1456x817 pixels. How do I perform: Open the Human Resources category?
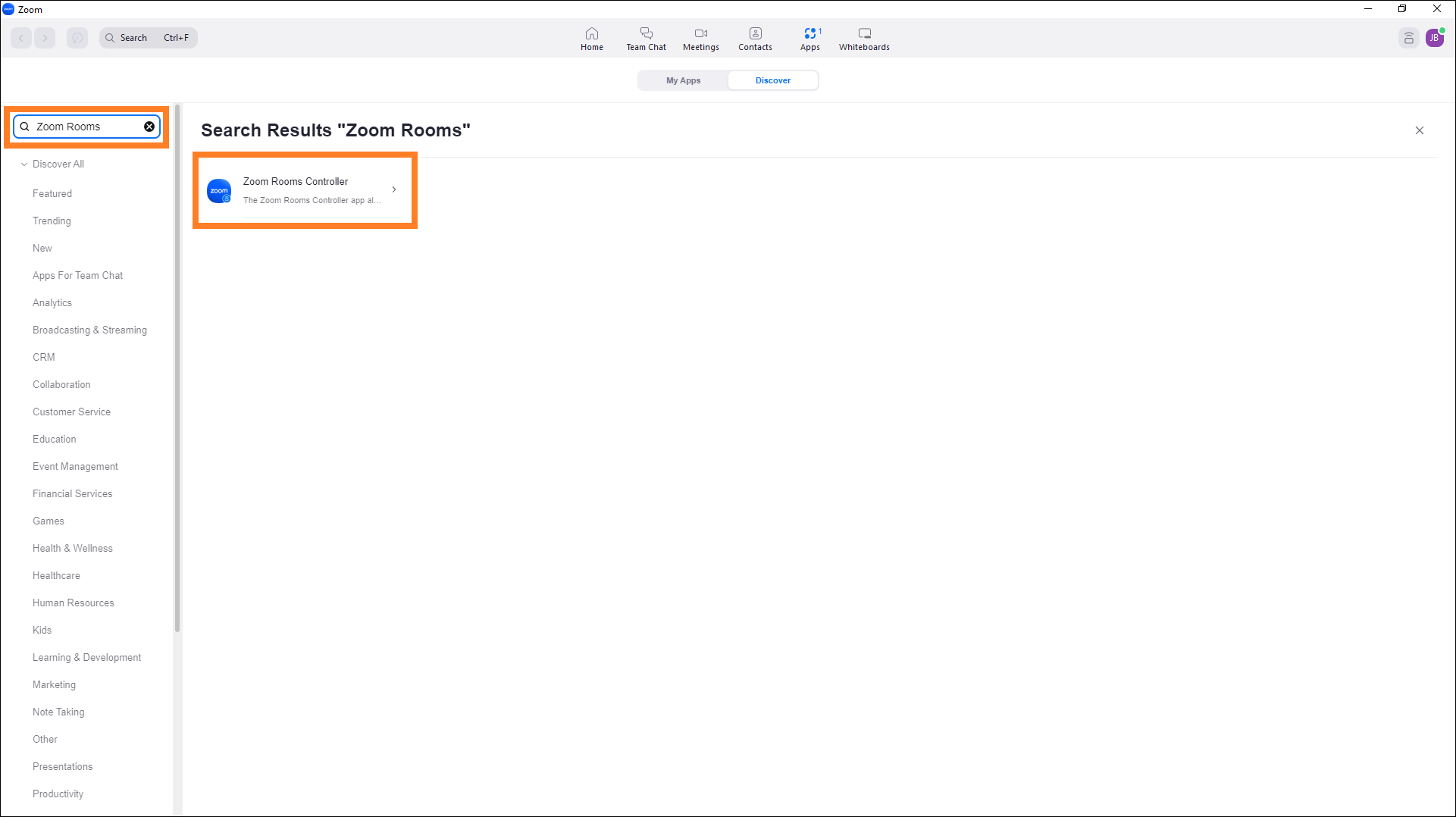74,603
